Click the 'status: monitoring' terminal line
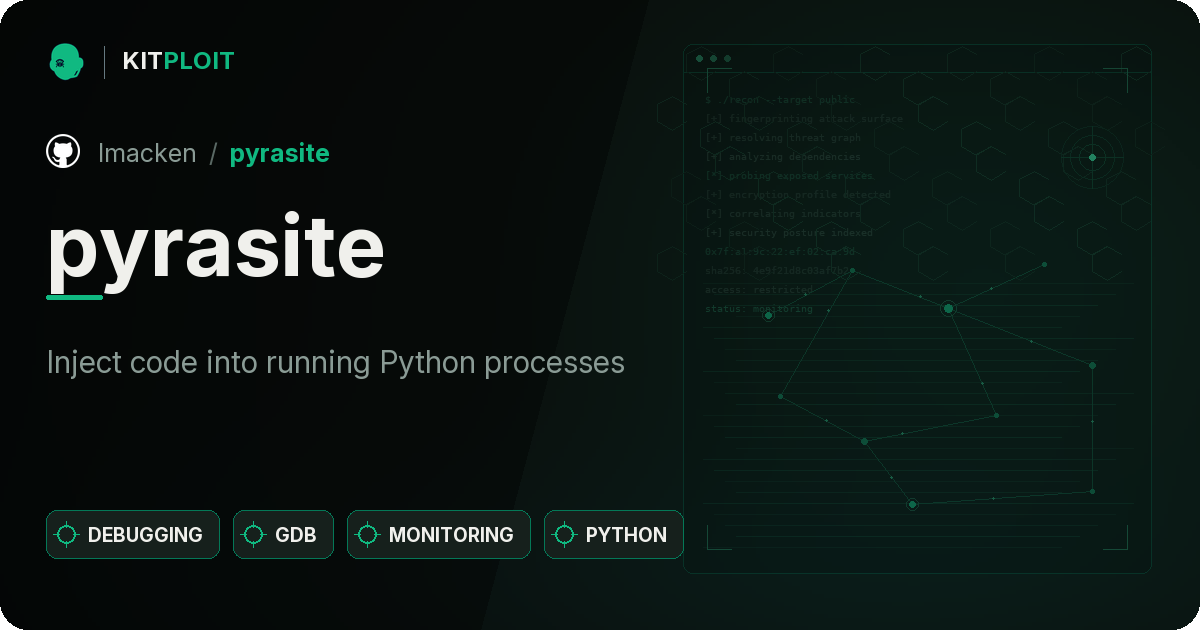The height and width of the screenshot is (630, 1200). point(759,309)
